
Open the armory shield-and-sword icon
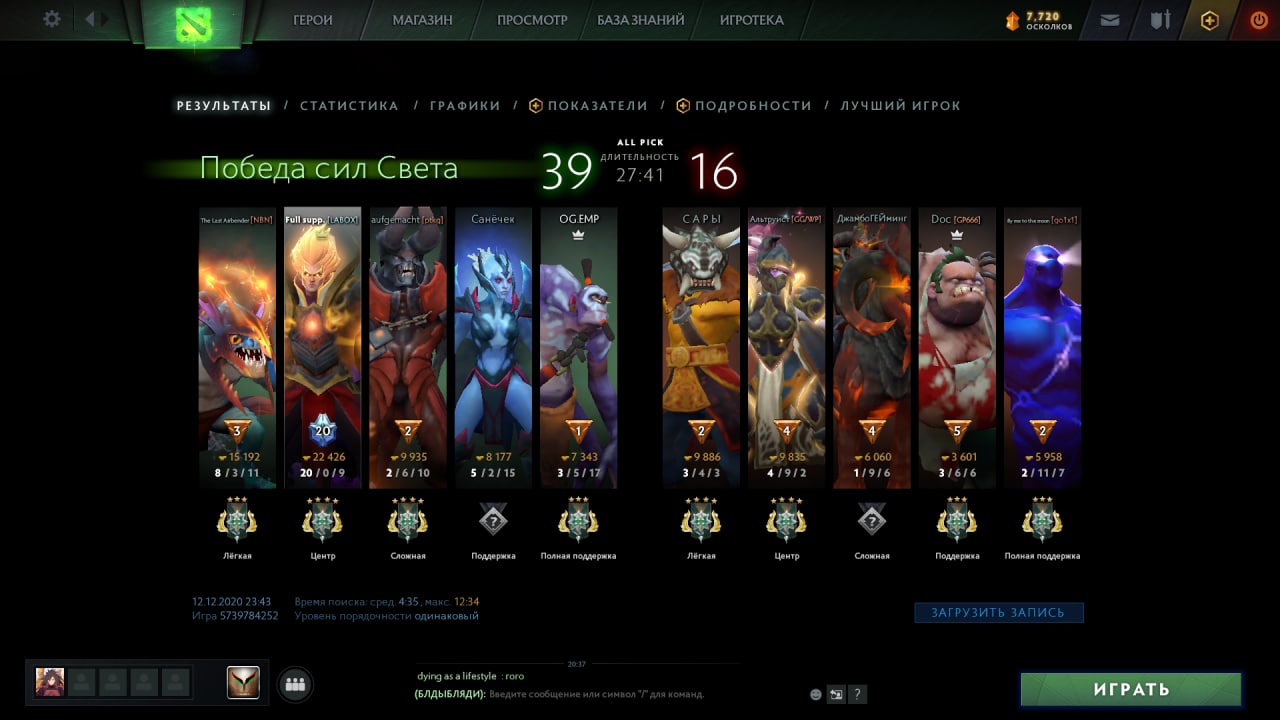[1160, 19]
